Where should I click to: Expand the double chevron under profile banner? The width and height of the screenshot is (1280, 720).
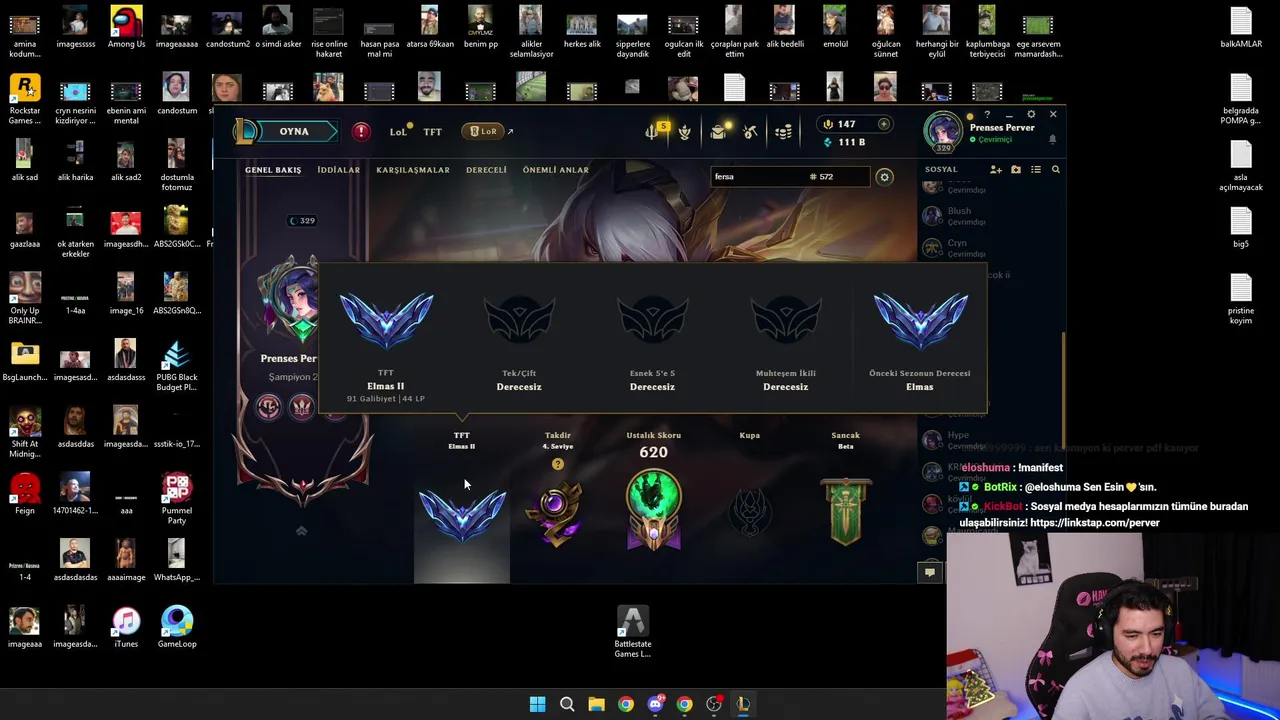[301, 531]
